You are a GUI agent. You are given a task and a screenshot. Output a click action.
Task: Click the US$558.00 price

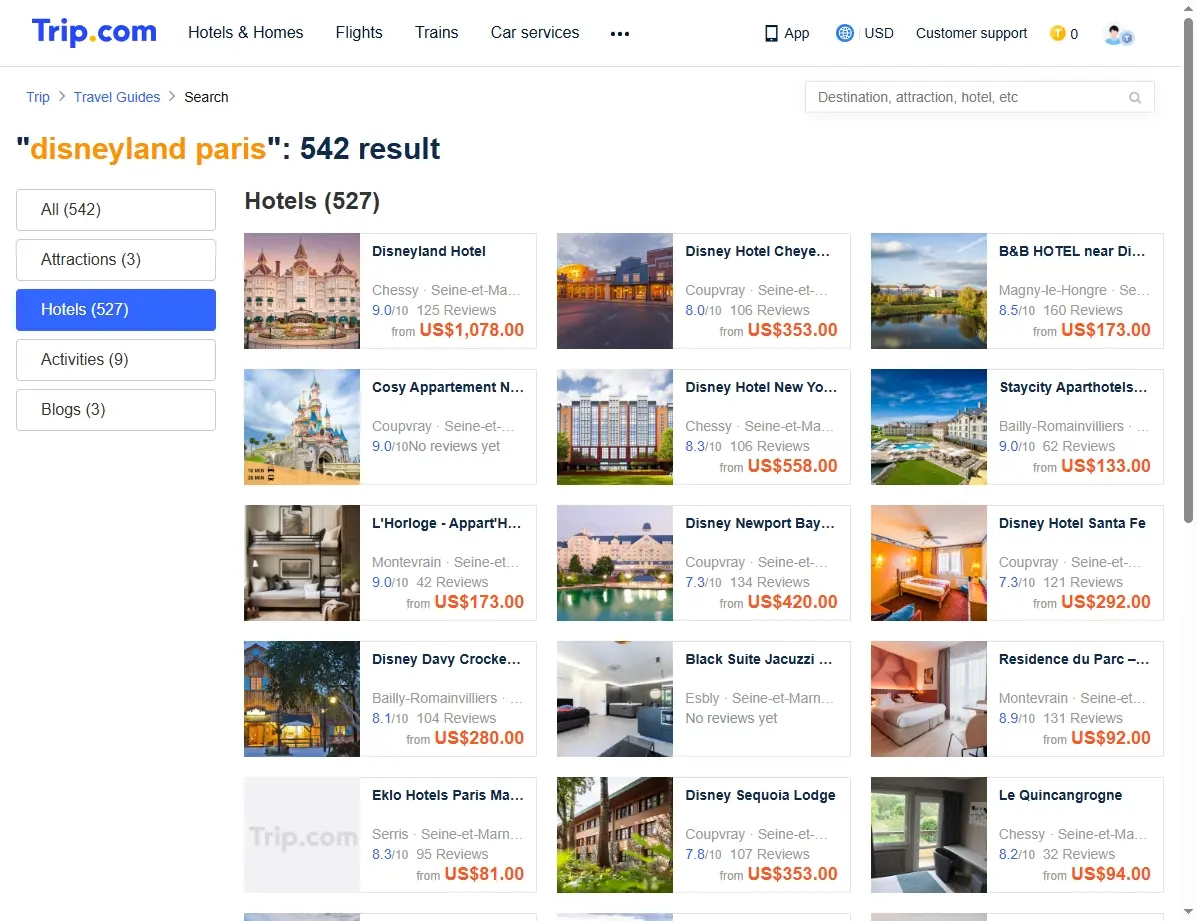point(793,465)
